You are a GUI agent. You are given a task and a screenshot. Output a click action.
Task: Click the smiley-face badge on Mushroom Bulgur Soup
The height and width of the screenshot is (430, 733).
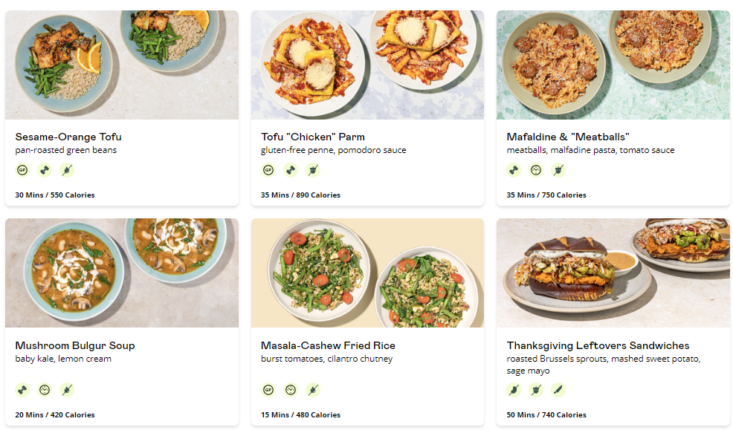coord(44,389)
